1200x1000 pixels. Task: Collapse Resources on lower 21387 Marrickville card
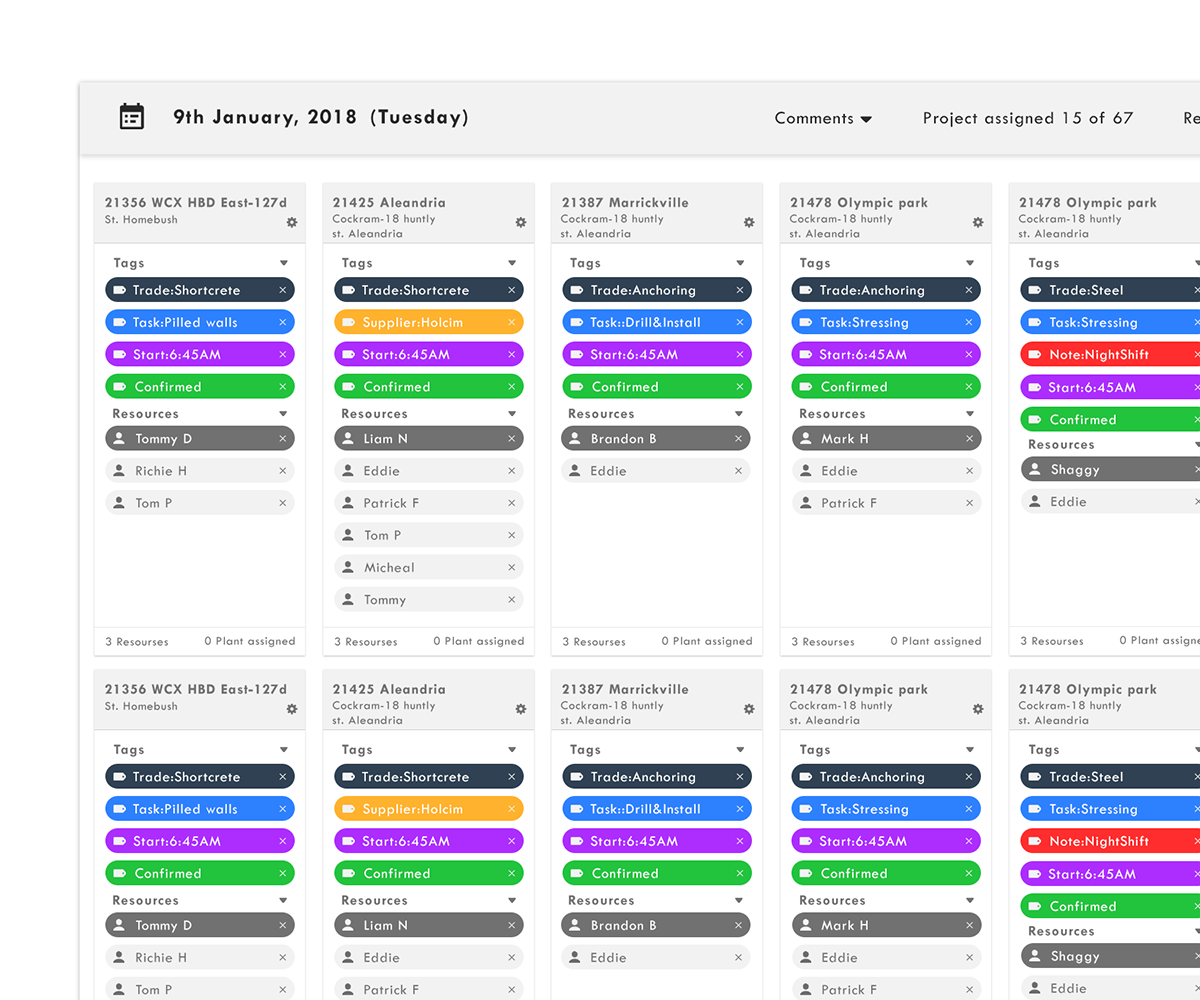(740, 901)
